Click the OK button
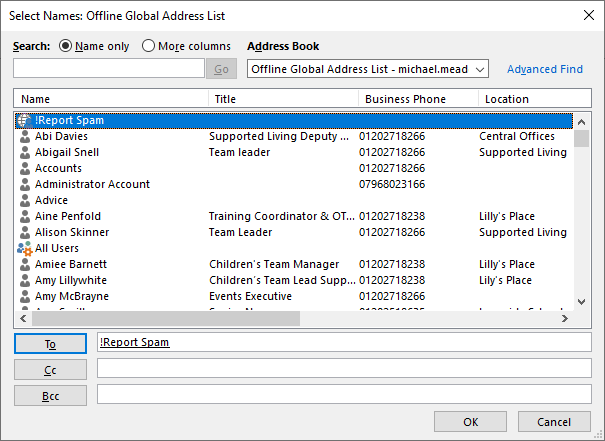The width and height of the screenshot is (605, 441). pos(470,422)
